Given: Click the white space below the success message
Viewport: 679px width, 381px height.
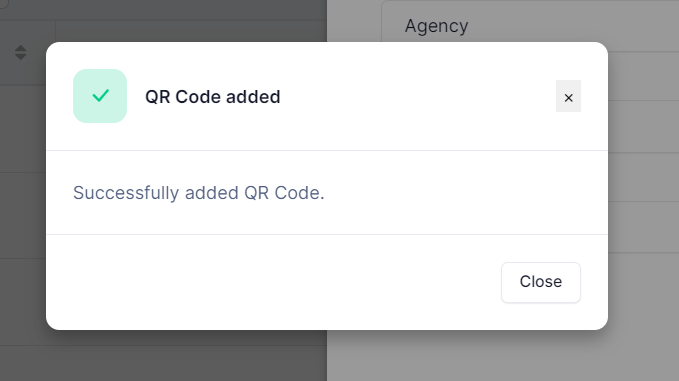Looking at the screenshot, I should point(327,219).
